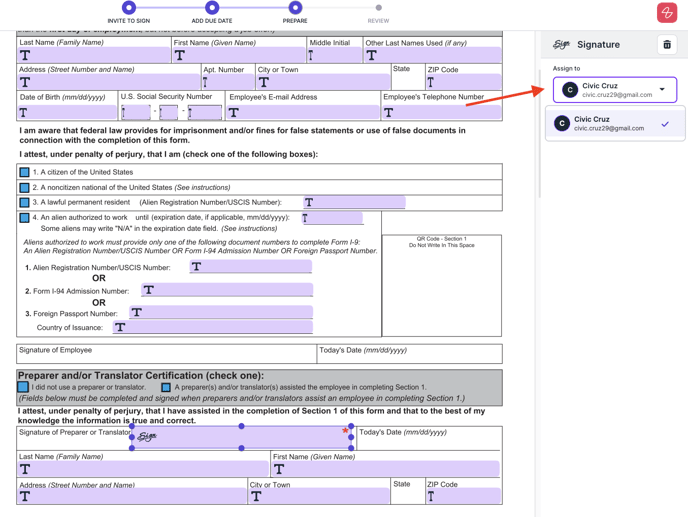
Task: Expand the Assign to dropdown for Civic Cruz
Action: (x=615, y=90)
